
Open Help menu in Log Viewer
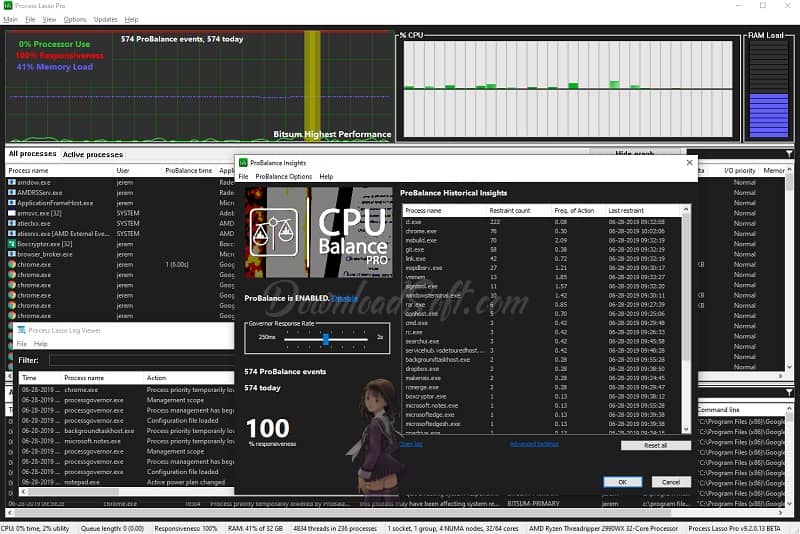(40, 344)
